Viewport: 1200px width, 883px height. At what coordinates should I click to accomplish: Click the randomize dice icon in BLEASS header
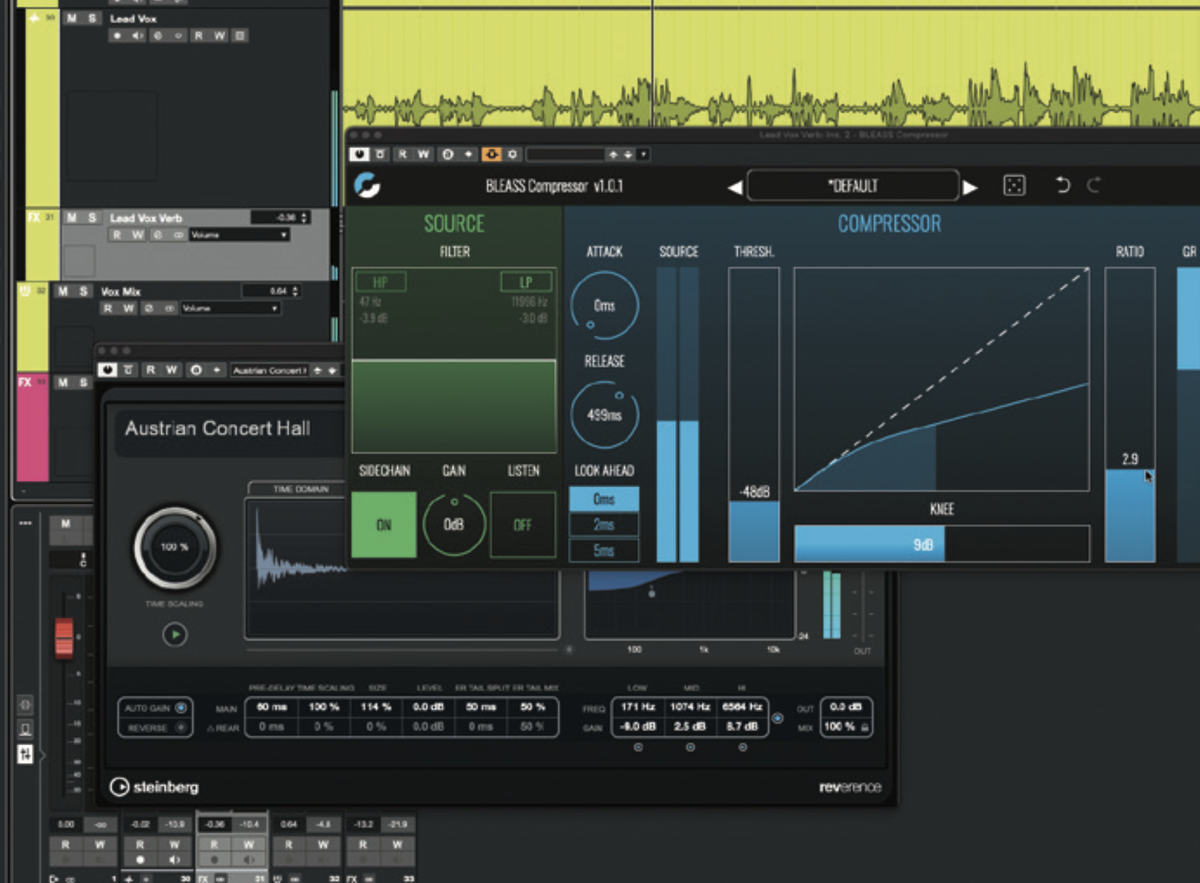pyautogui.click(x=1014, y=184)
